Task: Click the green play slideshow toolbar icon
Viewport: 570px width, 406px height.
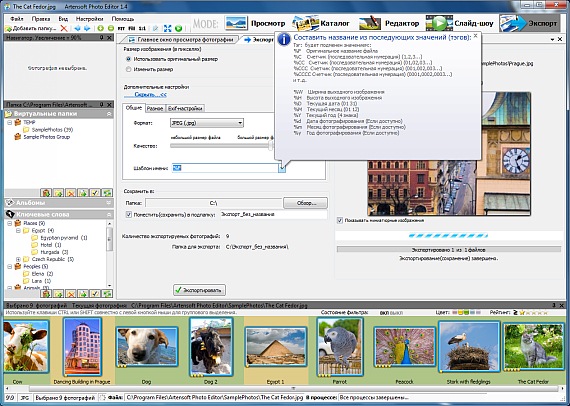Action: click(x=178, y=28)
